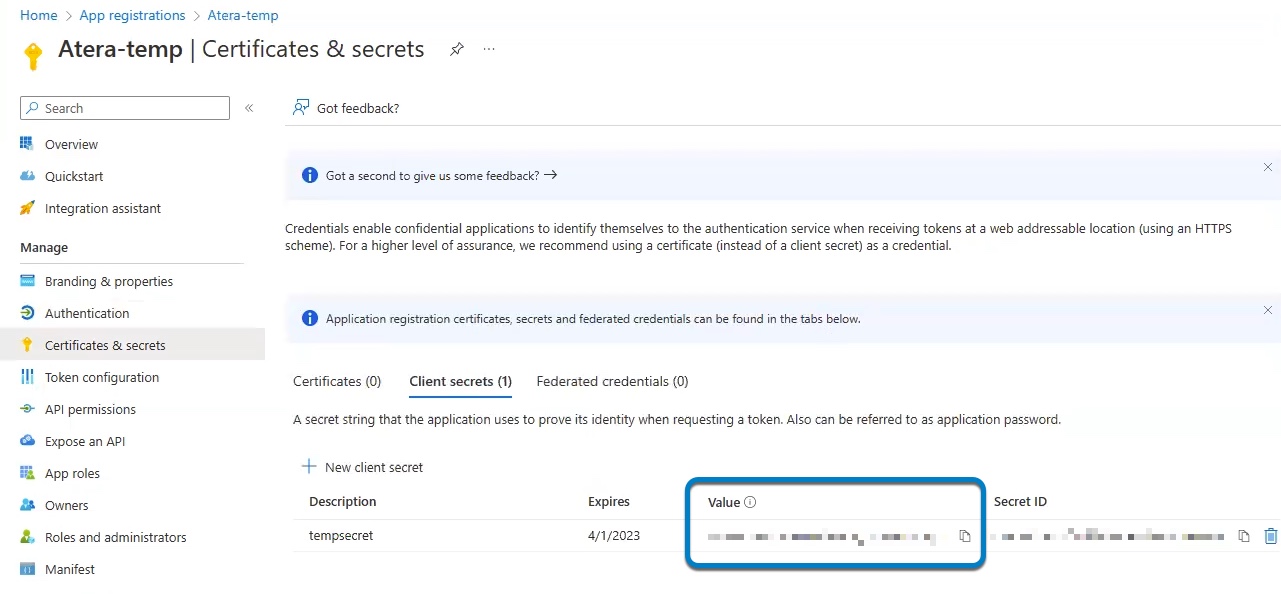1281x594 pixels.
Task: Delete the tempsecret client secret
Action: point(1271,536)
